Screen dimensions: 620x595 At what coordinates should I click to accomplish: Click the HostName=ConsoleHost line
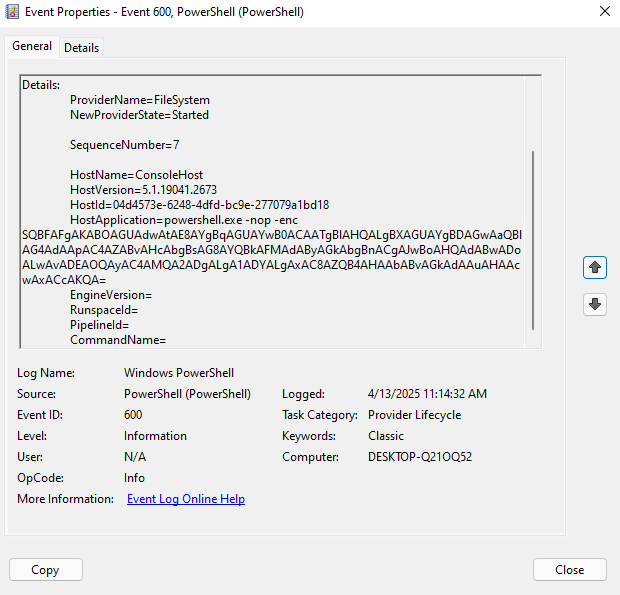pyautogui.click(x=136, y=175)
